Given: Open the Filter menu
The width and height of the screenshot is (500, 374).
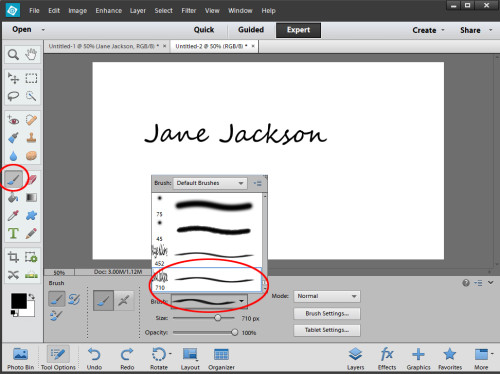Looking at the screenshot, I should 189,11.
